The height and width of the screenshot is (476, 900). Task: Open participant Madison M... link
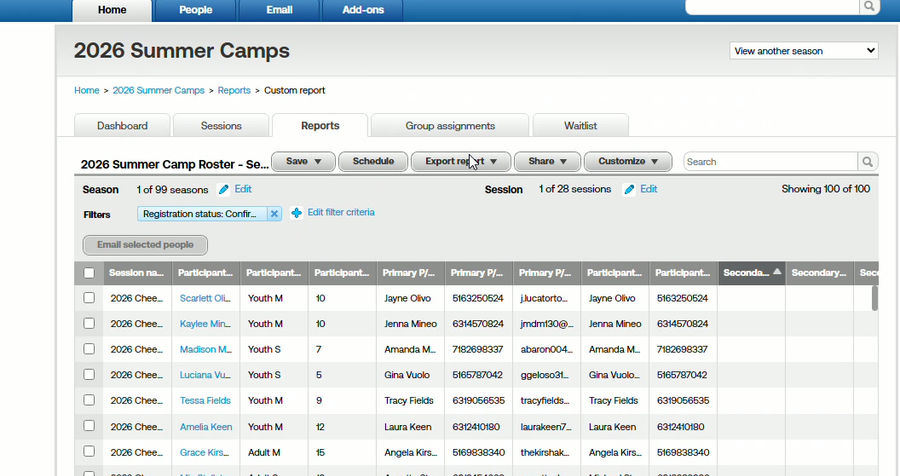coord(205,349)
